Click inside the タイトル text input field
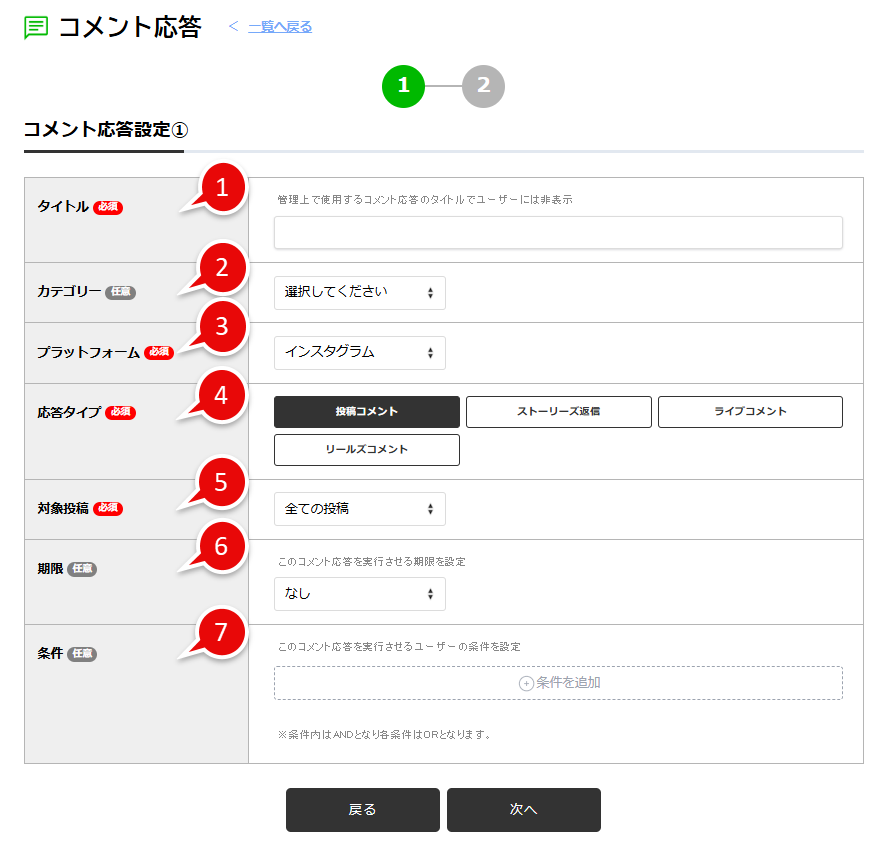884x849 pixels. click(556, 232)
